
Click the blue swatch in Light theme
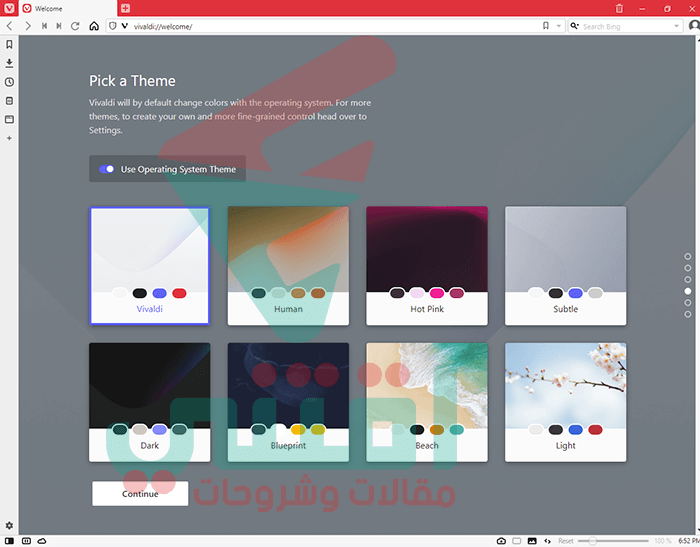(x=575, y=430)
